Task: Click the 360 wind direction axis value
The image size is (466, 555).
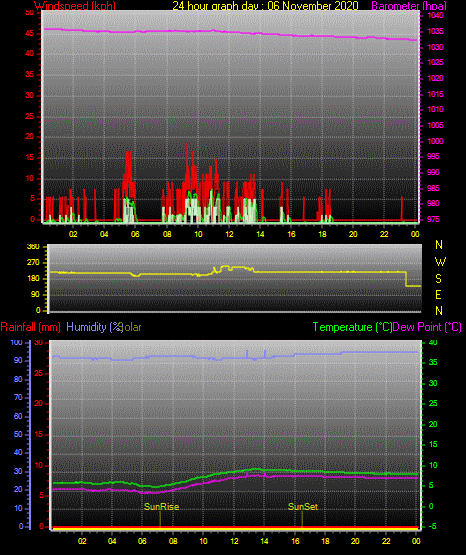Action: click(x=33, y=247)
